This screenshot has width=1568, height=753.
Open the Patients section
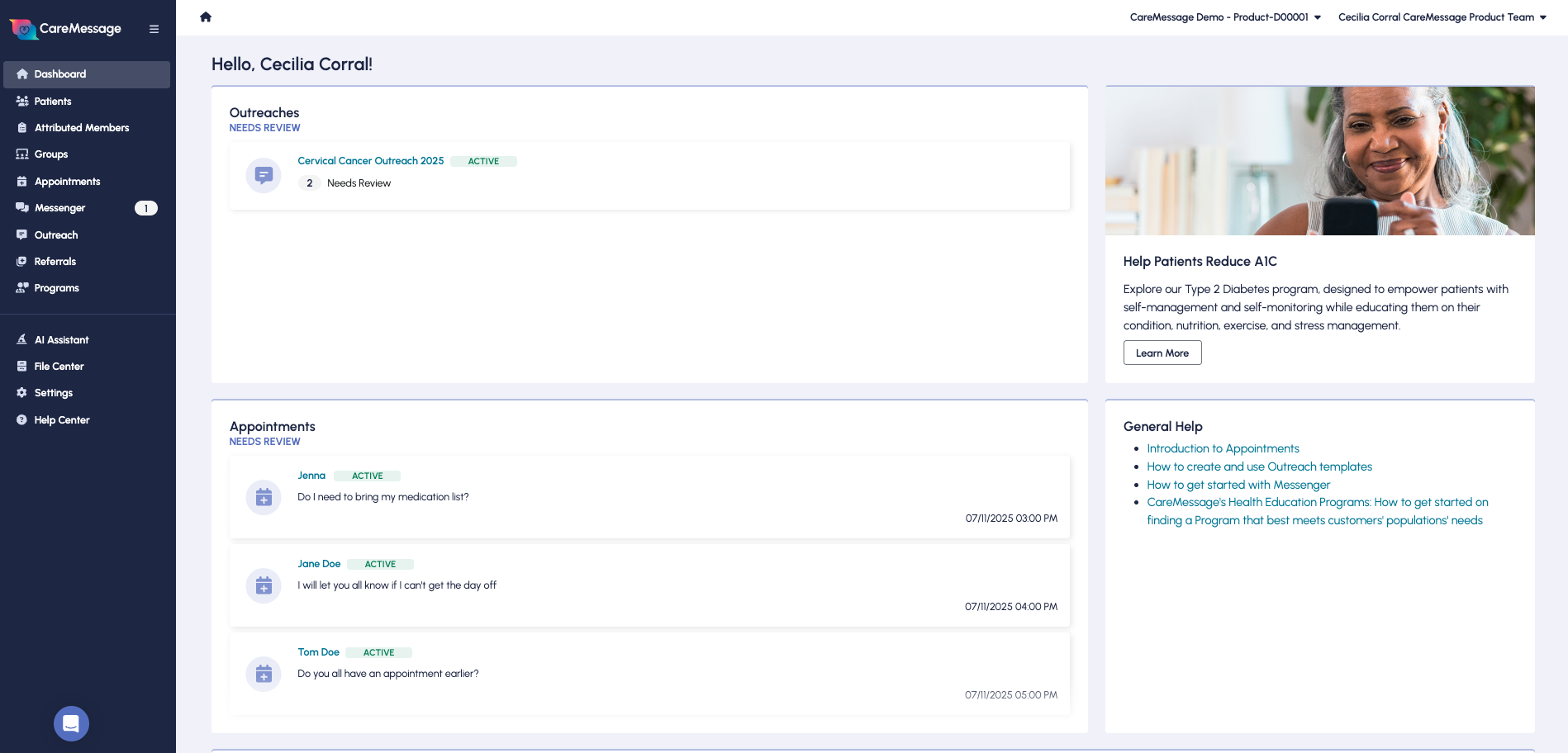[x=53, y=101]
